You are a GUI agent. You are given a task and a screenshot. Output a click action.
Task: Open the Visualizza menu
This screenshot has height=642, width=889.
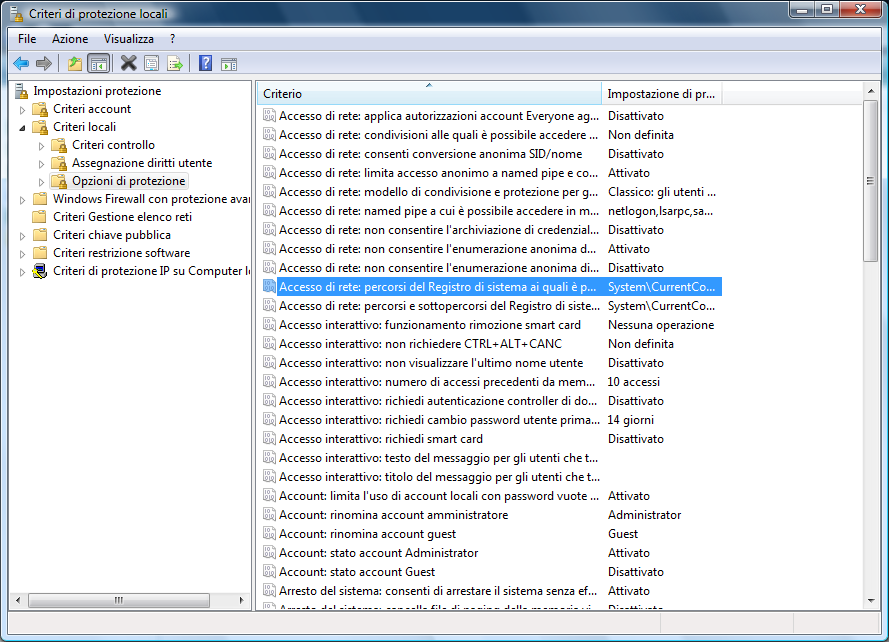click(129, 38)
